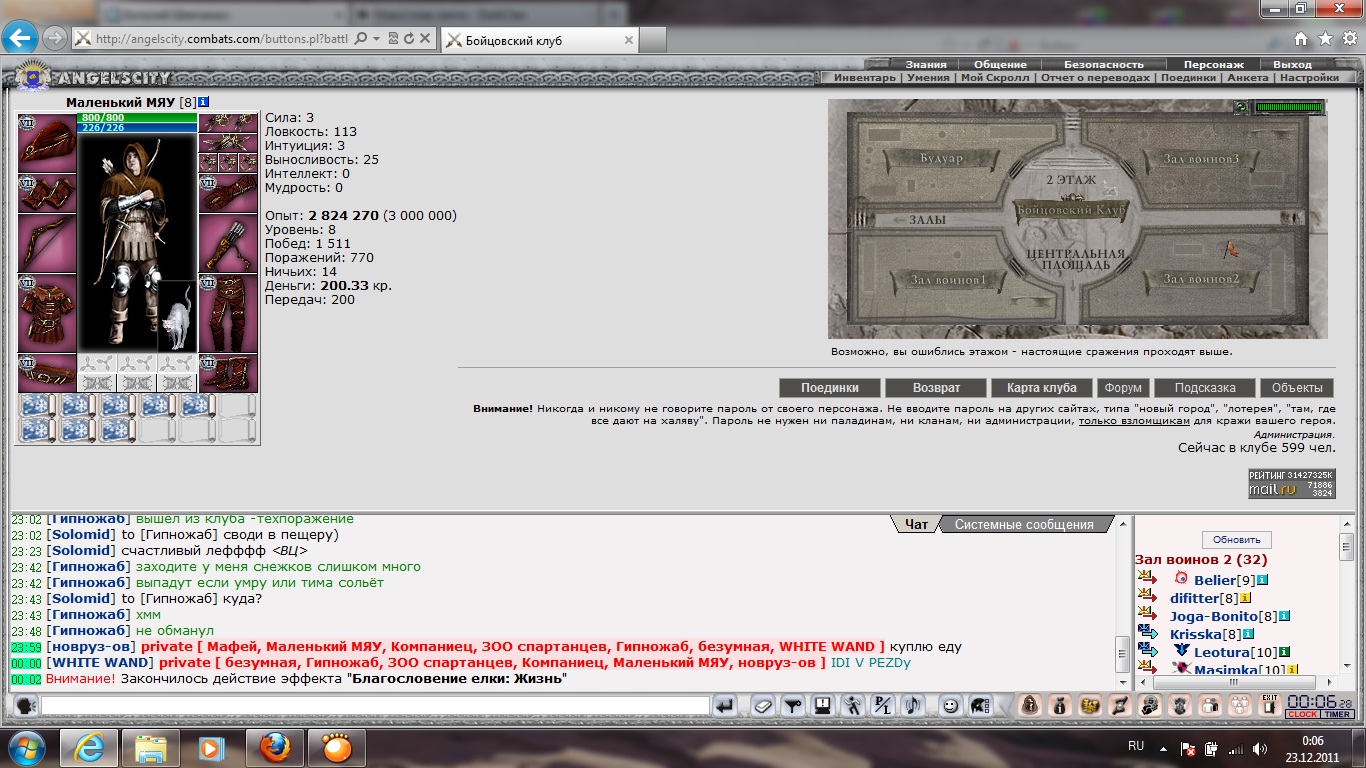Click the Поединки button beside Возврат

(830, 388)
